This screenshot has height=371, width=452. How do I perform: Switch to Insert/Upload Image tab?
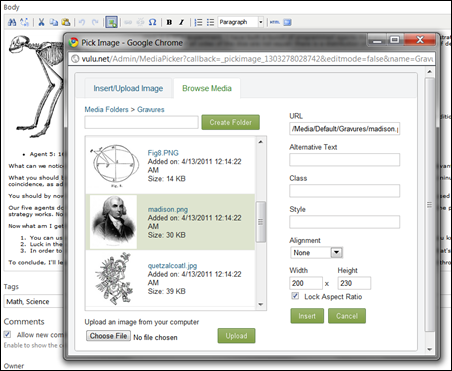(128, 88)
